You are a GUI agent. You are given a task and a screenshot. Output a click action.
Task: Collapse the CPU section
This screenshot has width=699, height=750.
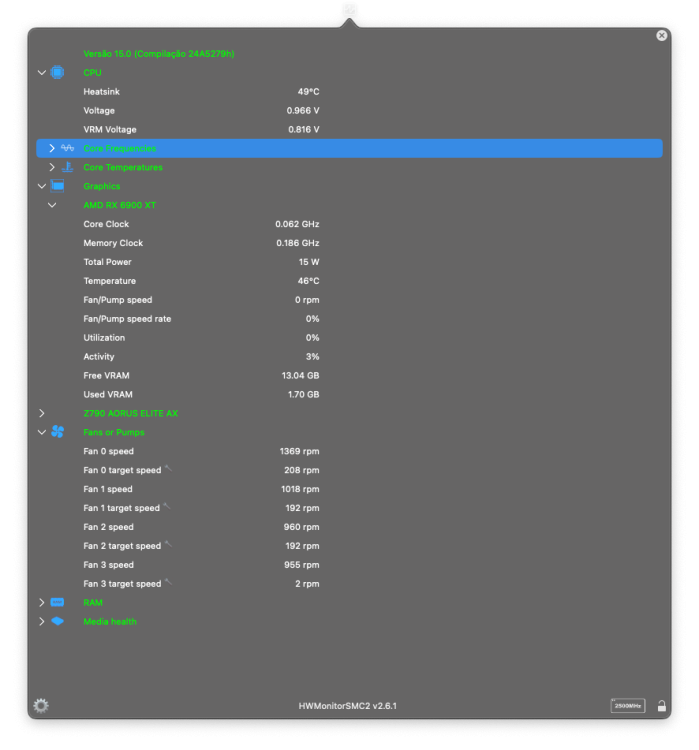(x=42, y=73)
